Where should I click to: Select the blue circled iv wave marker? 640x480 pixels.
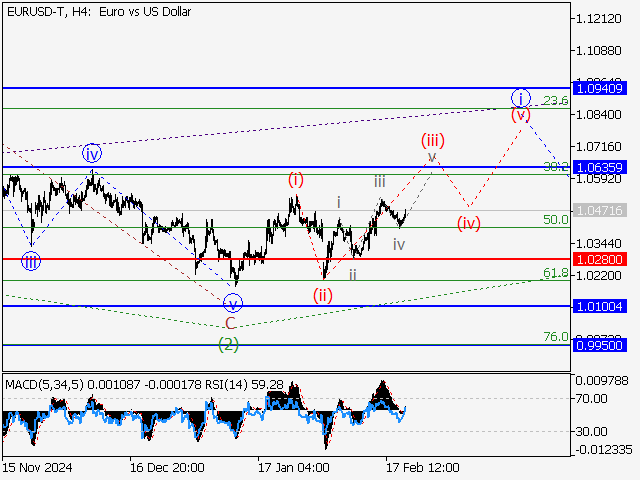(92, 153)
